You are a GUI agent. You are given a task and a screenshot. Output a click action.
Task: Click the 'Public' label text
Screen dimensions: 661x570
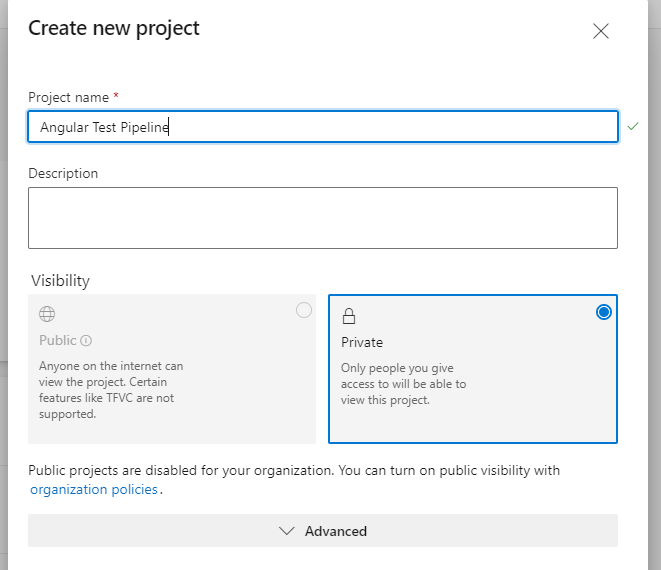click(x=57, y=341)
